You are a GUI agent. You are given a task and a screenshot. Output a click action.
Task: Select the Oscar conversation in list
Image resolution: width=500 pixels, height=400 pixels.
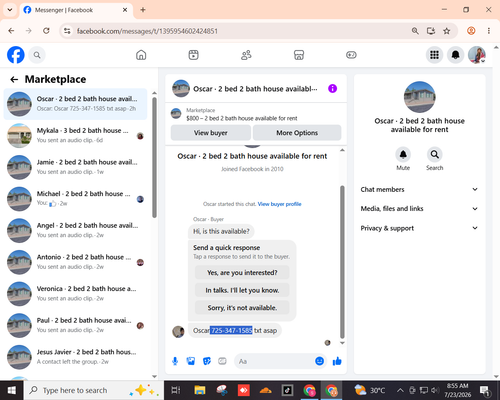tap(75, 104)
